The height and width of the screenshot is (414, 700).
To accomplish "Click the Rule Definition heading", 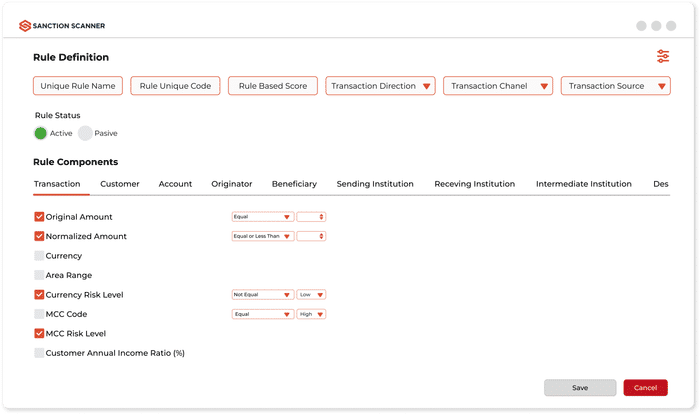I will point(71,57).
